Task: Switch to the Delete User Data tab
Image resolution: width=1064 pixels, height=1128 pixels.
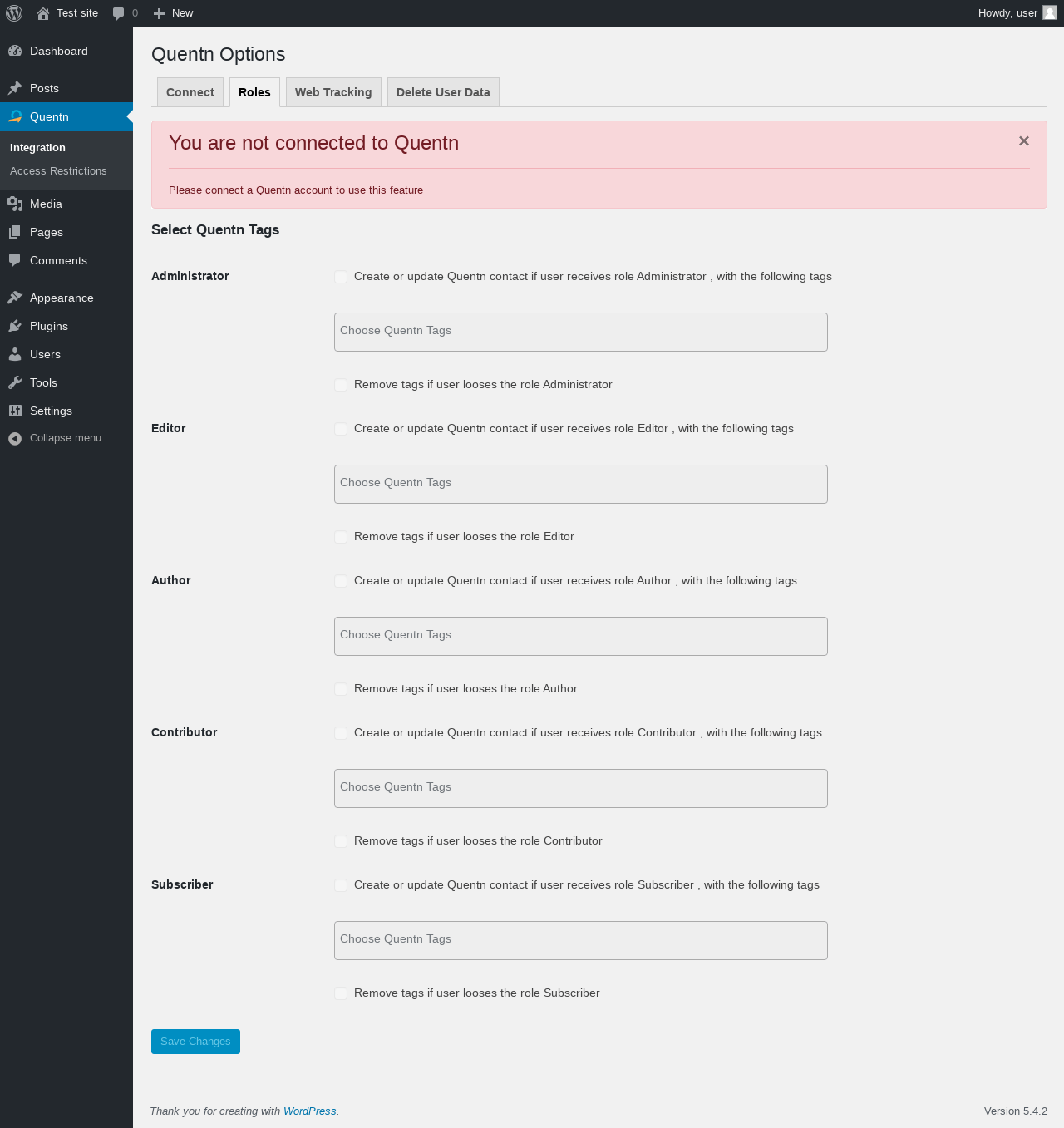Action: [x=443, y=92]
